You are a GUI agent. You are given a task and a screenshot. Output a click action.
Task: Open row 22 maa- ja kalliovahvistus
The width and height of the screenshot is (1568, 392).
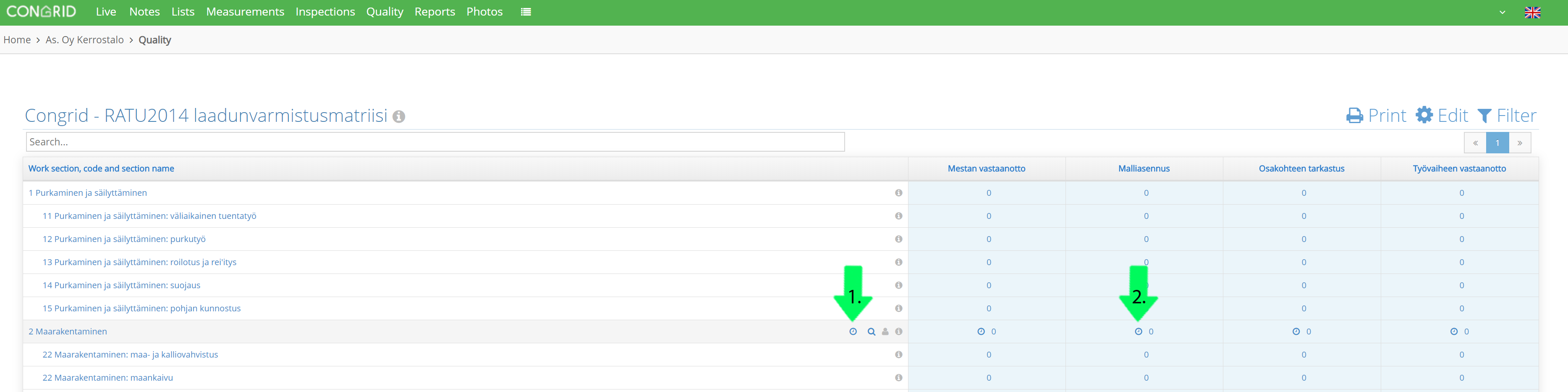click(130, 355)
